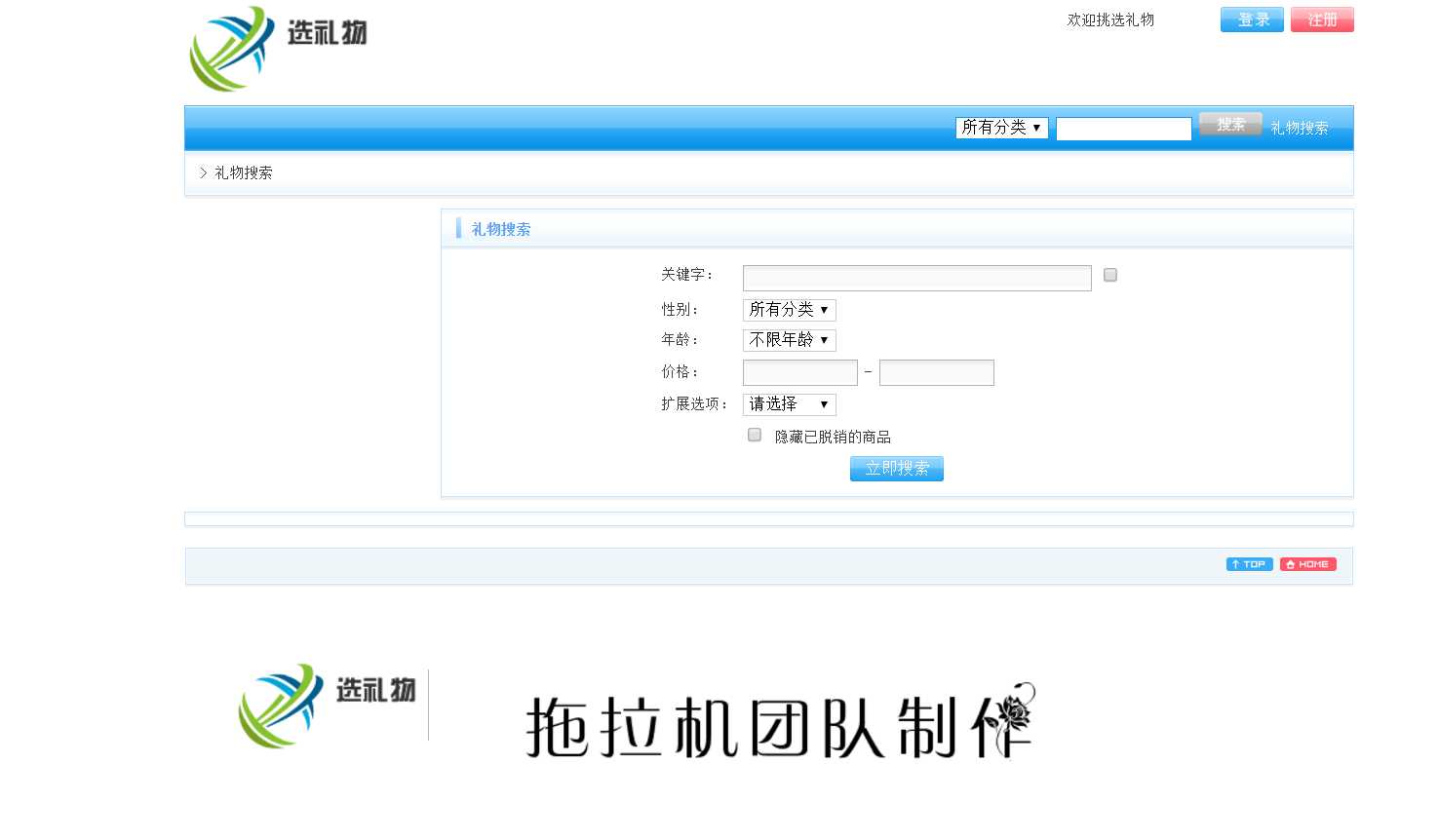This screenshot has height=840, width=1439.
Task: Click the 隐藏已脱销的商品 label text
Action: 833,437
